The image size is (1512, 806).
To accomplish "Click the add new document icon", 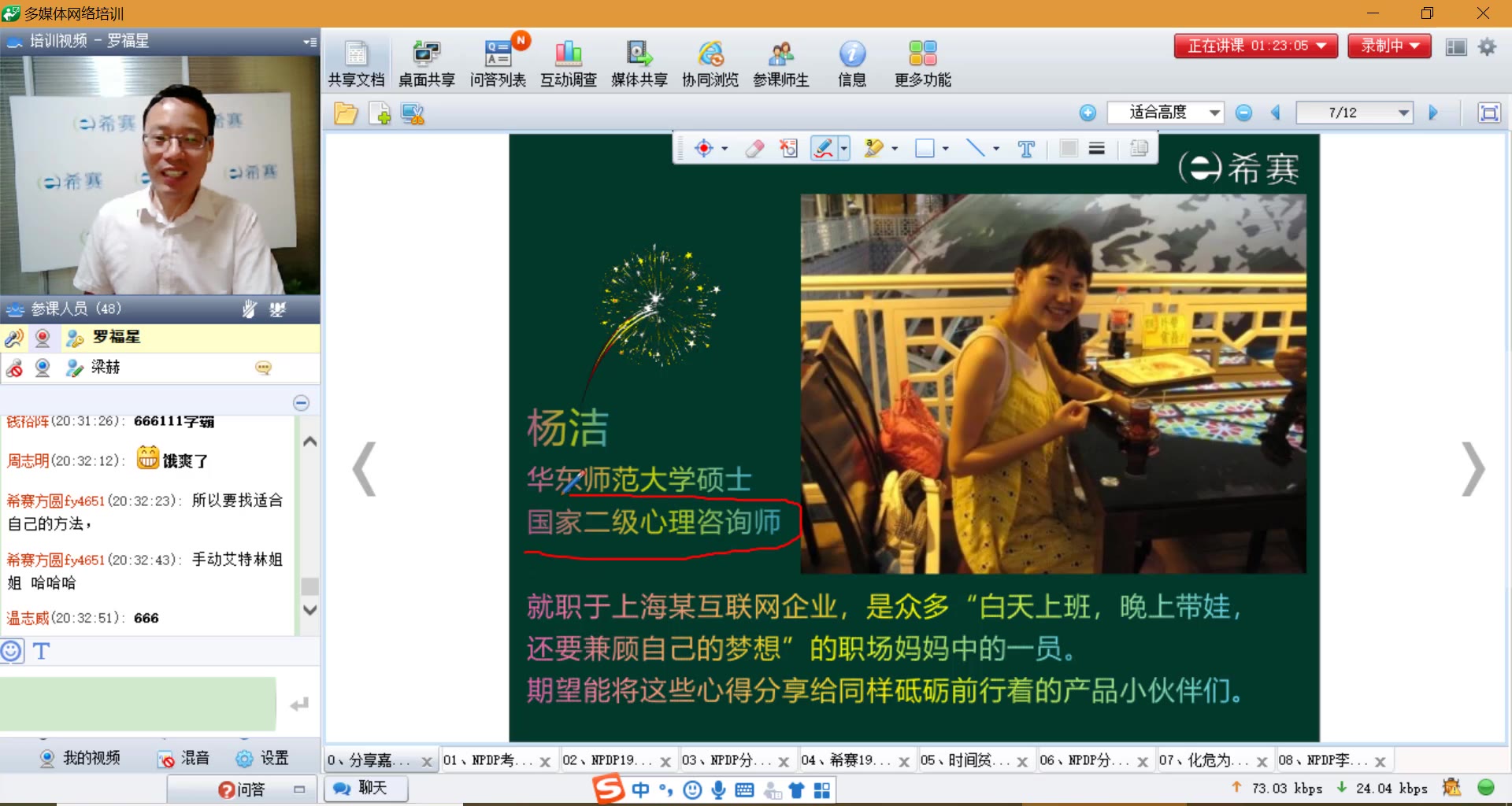I will pos(380,113).
